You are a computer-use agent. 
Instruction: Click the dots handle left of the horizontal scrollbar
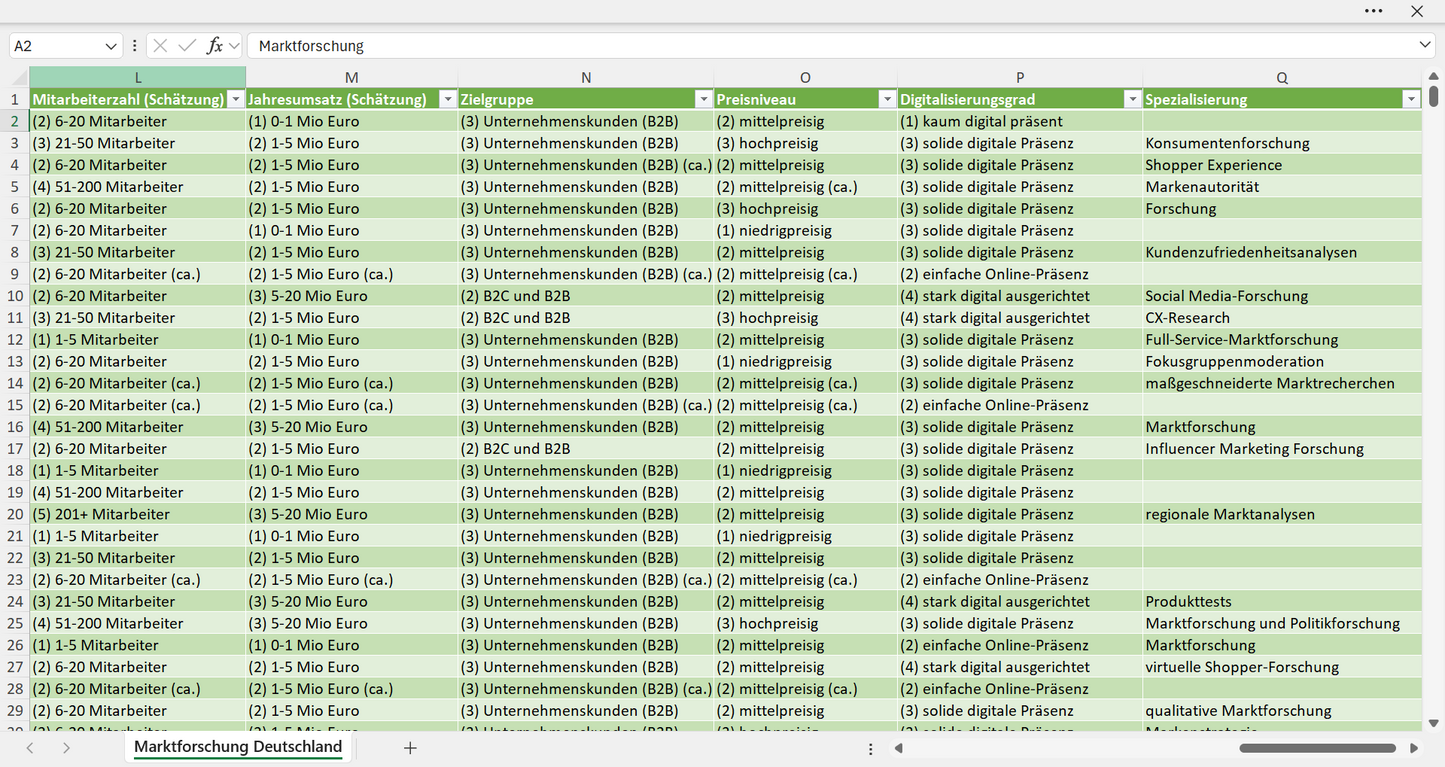tap(871, 748)
